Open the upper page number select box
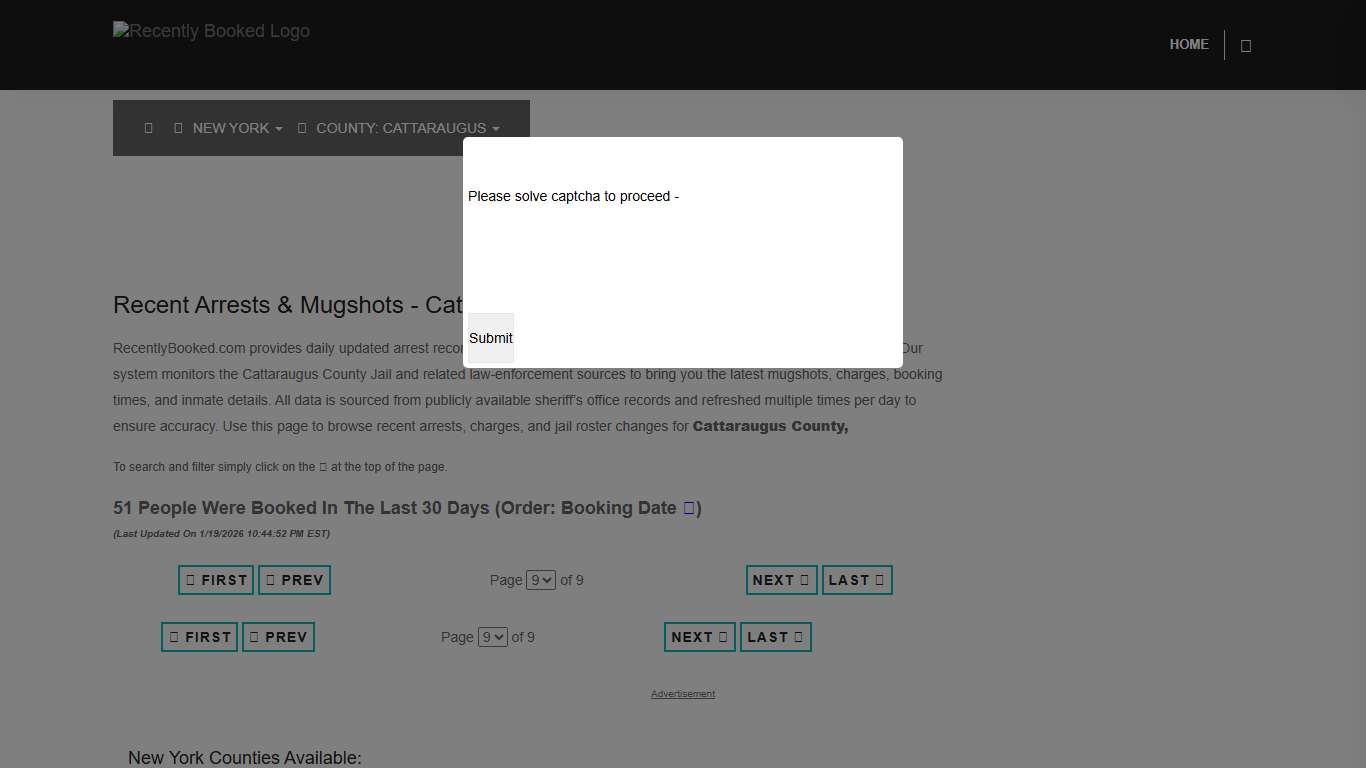Screen dimensions: 1366x768 coord(541,580)
